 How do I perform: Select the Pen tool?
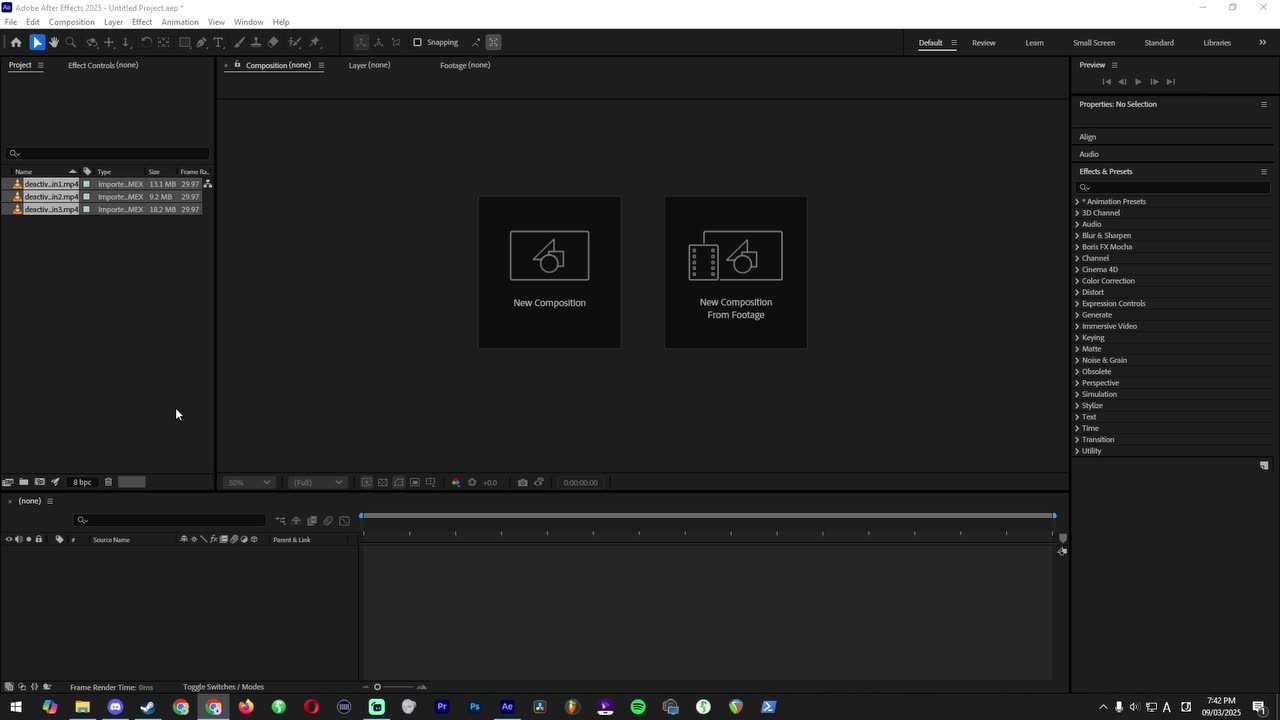202,42
